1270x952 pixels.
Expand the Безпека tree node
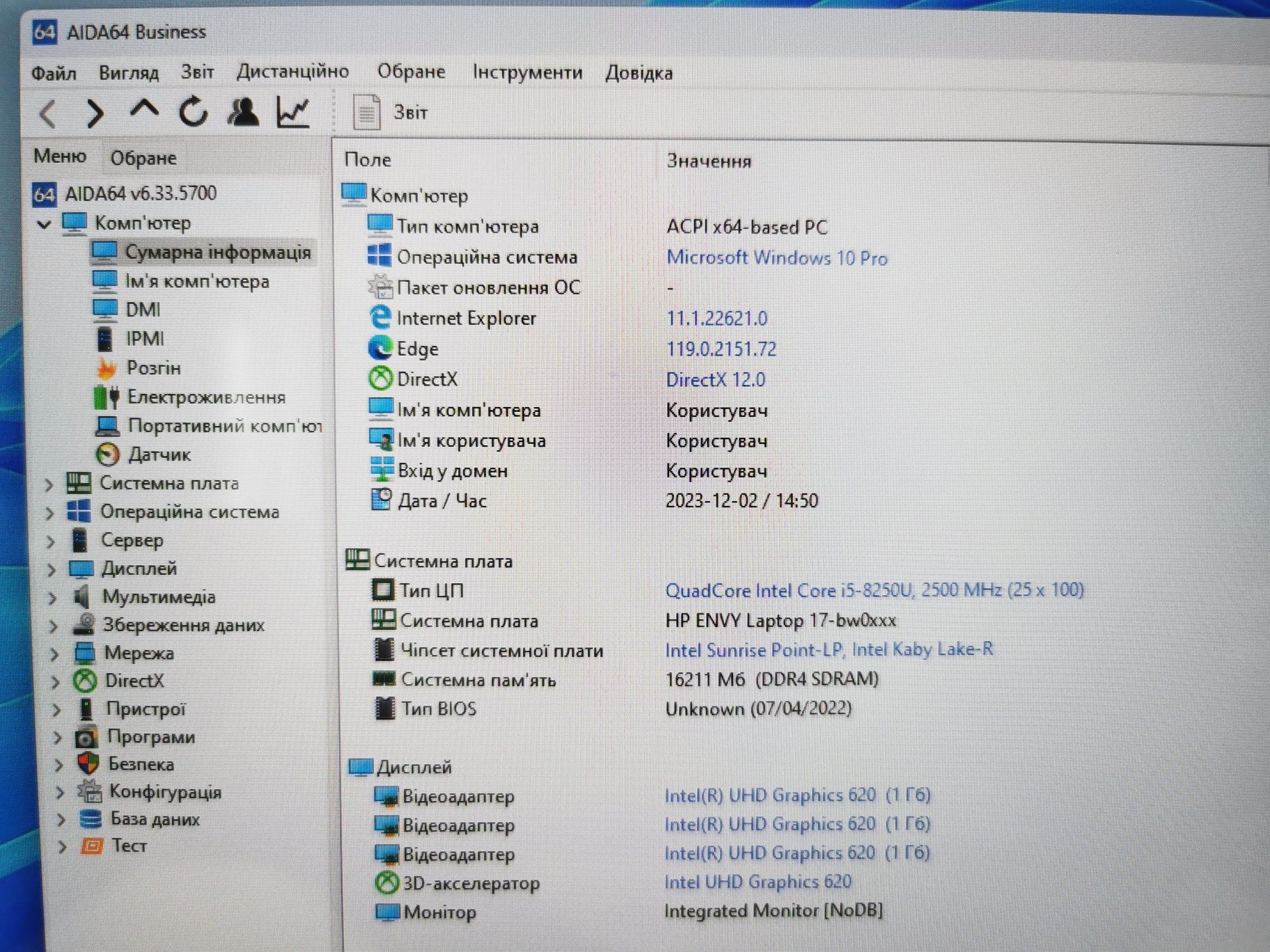[58, 765]
